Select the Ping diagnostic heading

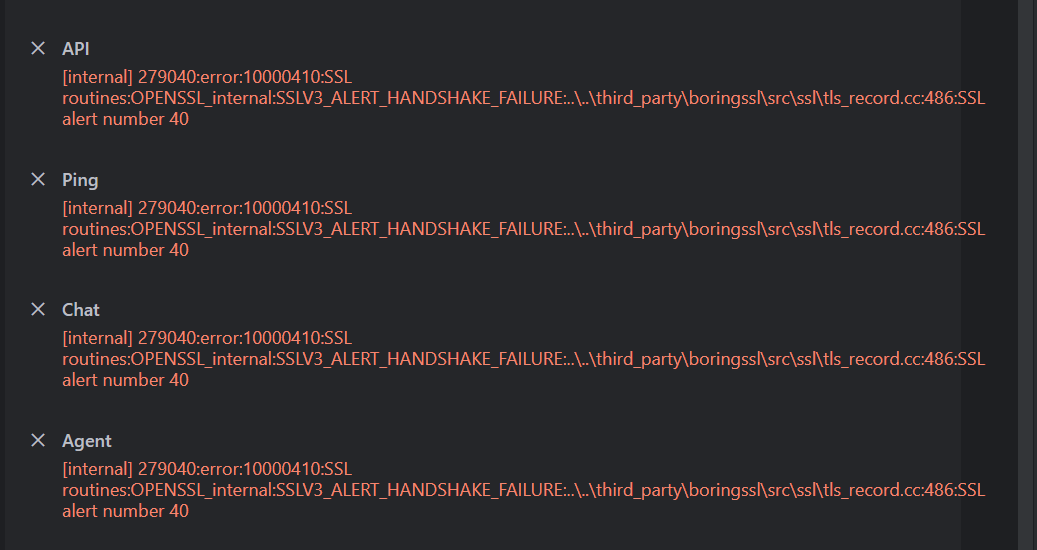(x=80, y=180)
